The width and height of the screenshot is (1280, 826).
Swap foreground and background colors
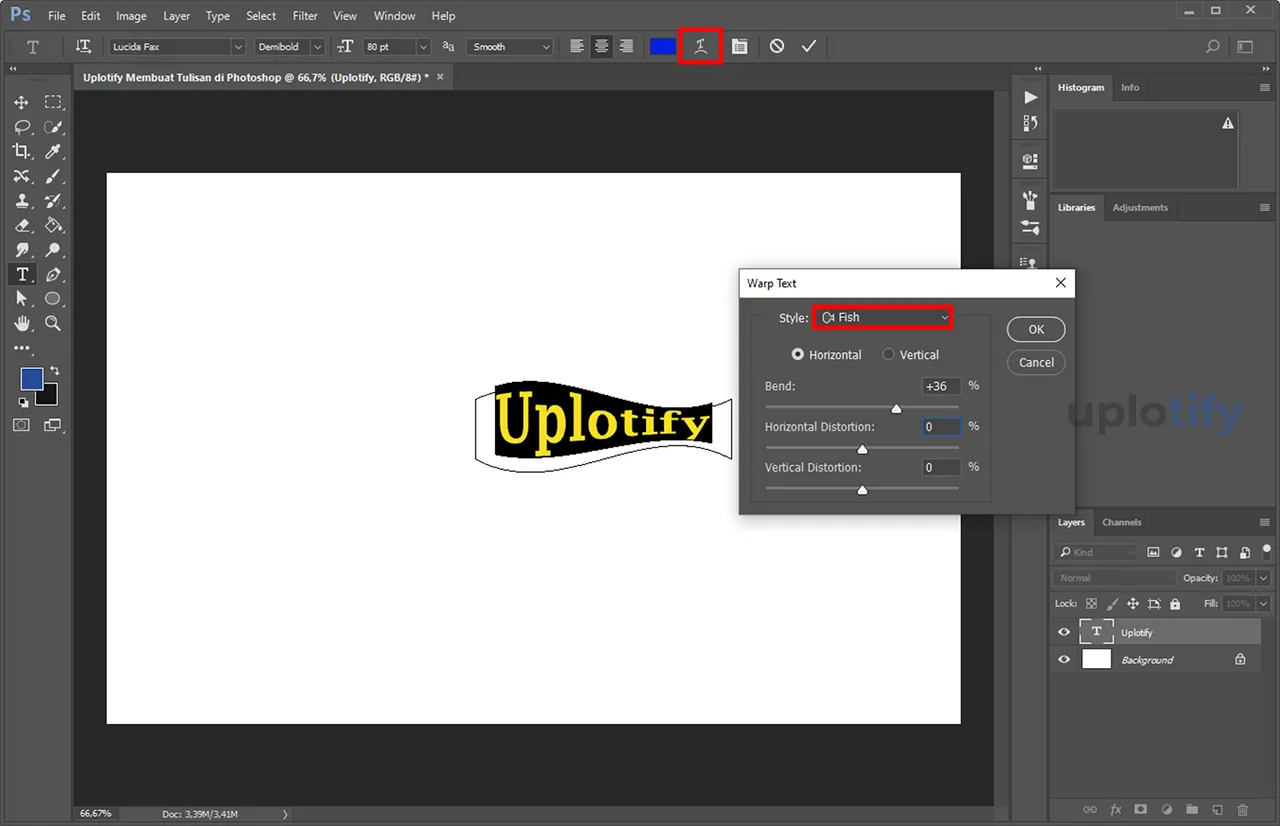[x=55, y=371]
